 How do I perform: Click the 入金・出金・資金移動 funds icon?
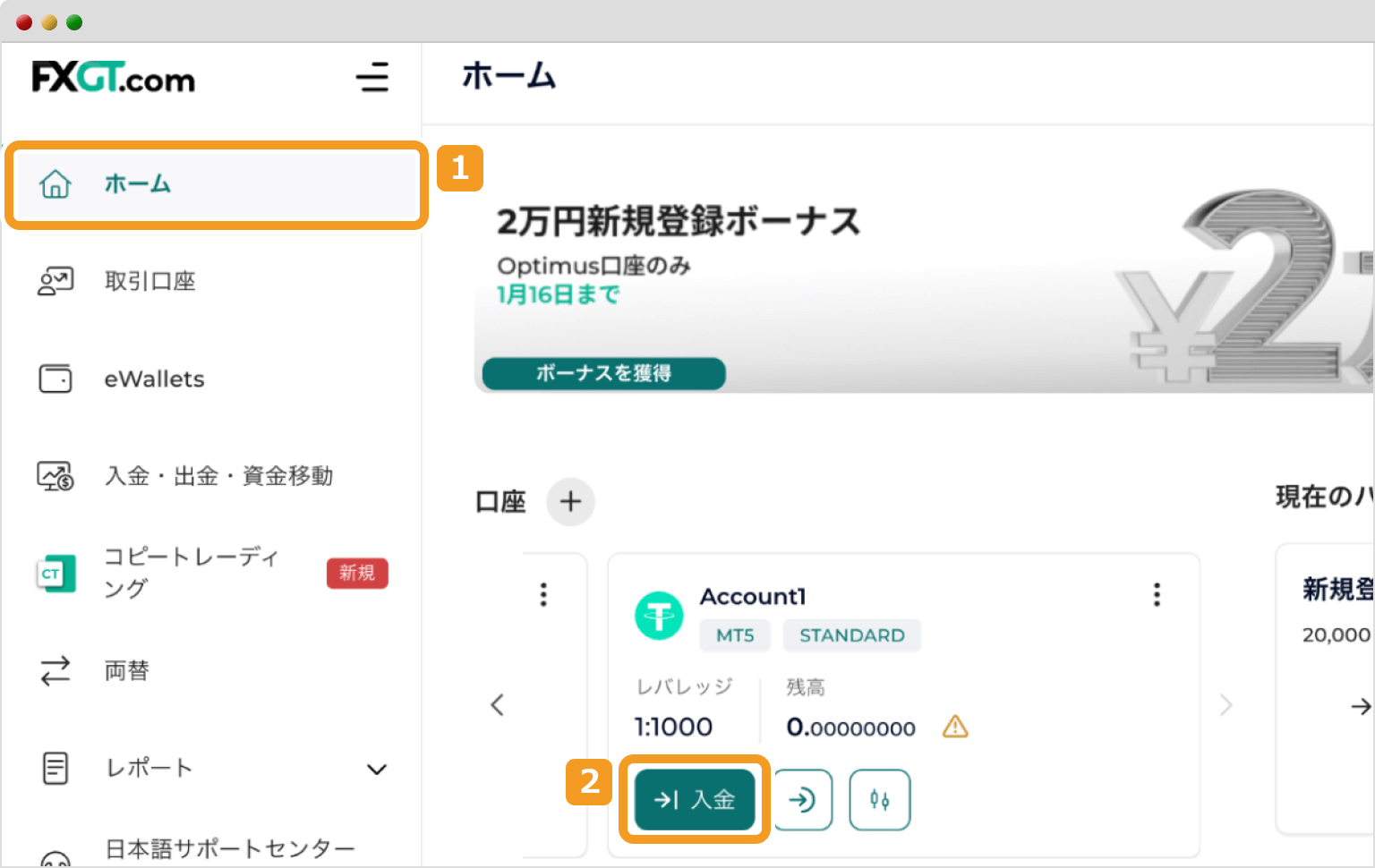tap(56, 476)
